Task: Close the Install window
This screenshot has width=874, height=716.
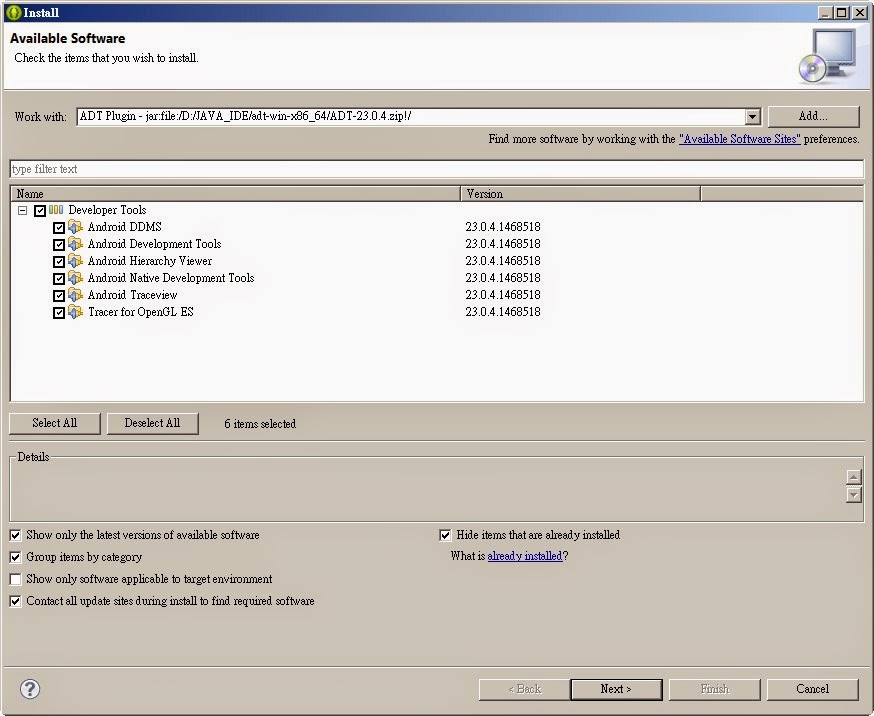Action: click(x=860, y=12)
